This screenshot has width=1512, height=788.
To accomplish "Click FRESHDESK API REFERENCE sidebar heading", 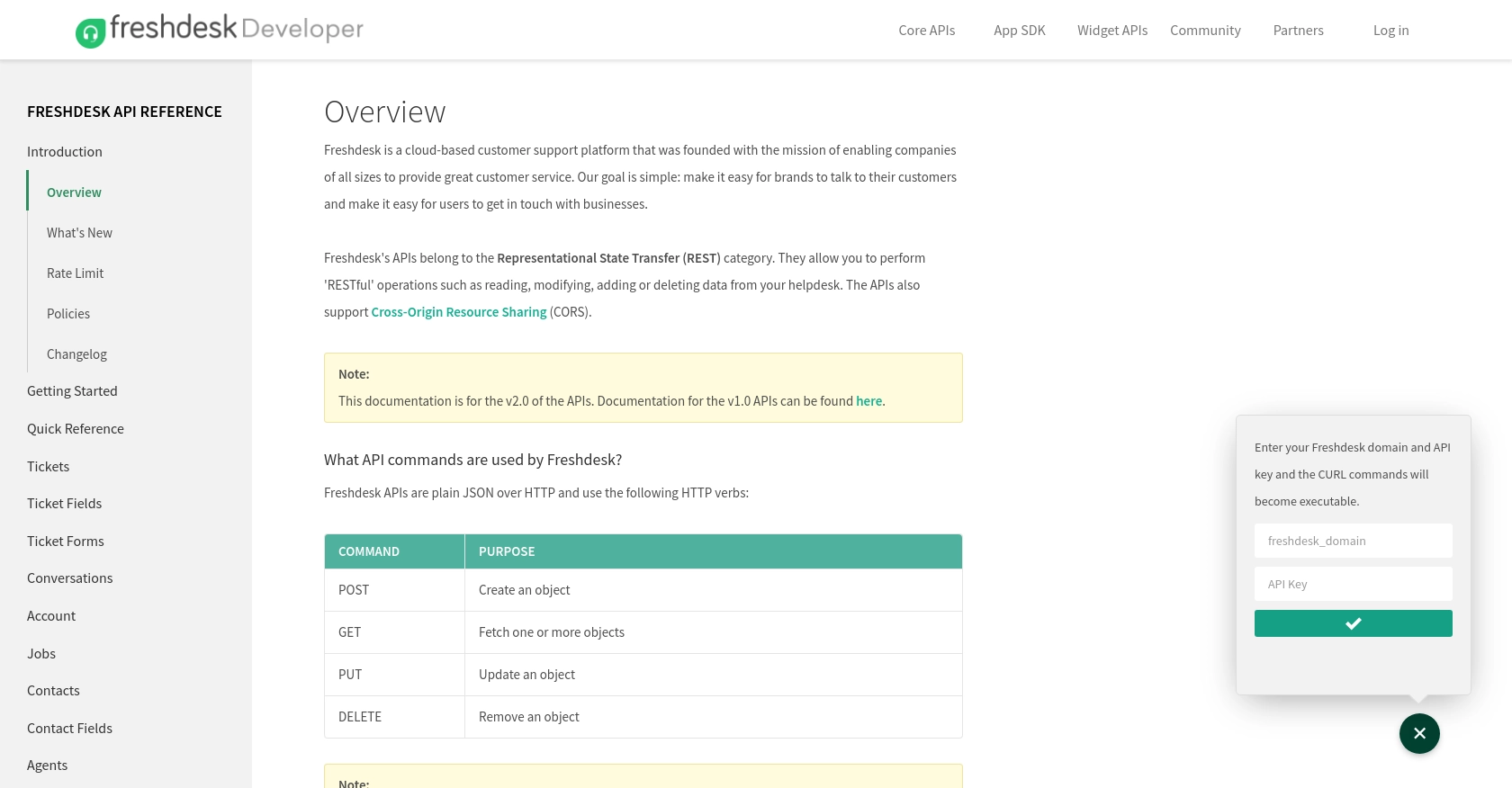I will click(124, 112).
